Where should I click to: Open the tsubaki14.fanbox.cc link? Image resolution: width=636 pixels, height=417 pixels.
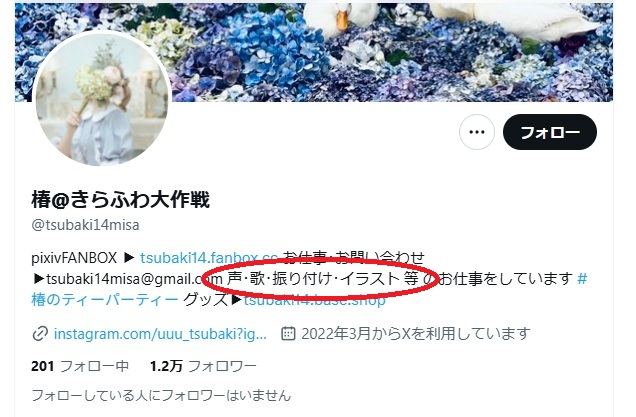208,258
